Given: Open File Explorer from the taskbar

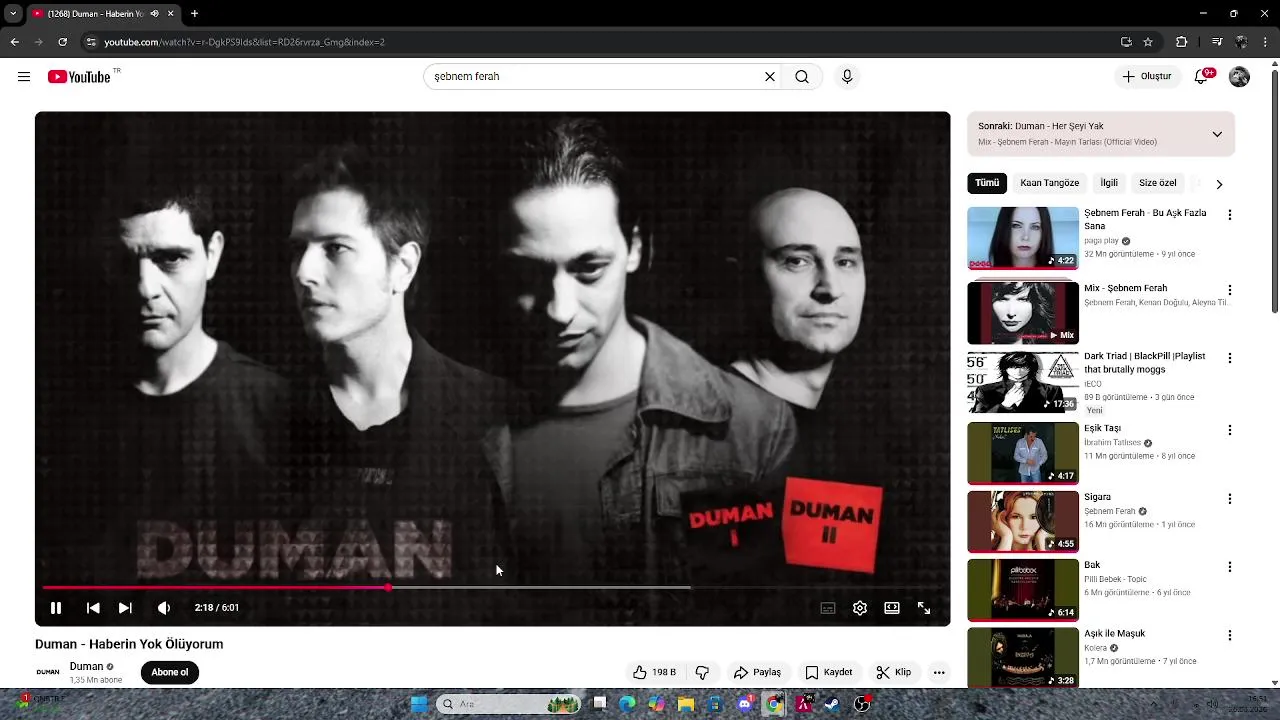Looking at the screenshot, I should 686,704.
